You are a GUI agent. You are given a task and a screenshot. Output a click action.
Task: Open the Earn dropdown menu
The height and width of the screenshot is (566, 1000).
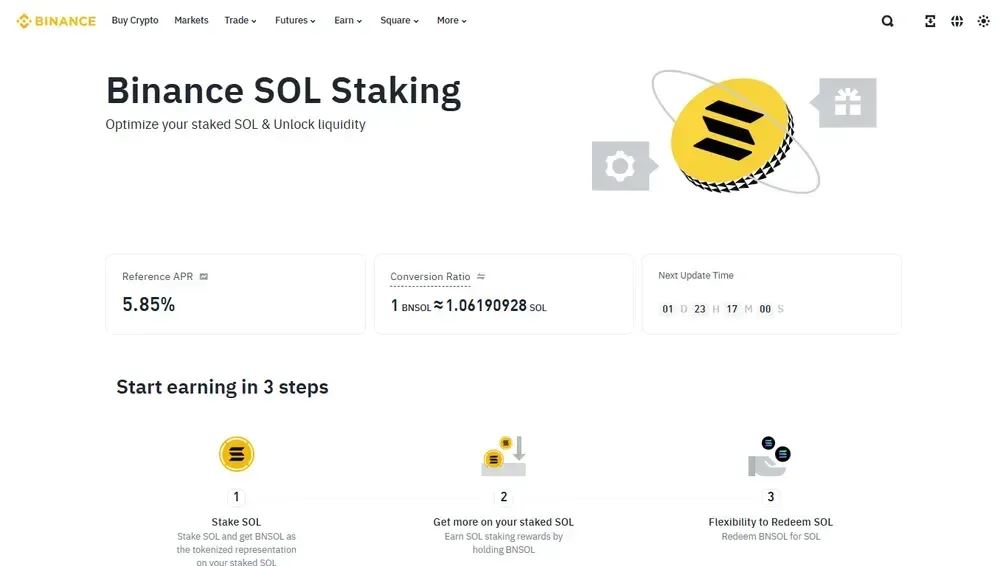(x=348, y=21)
